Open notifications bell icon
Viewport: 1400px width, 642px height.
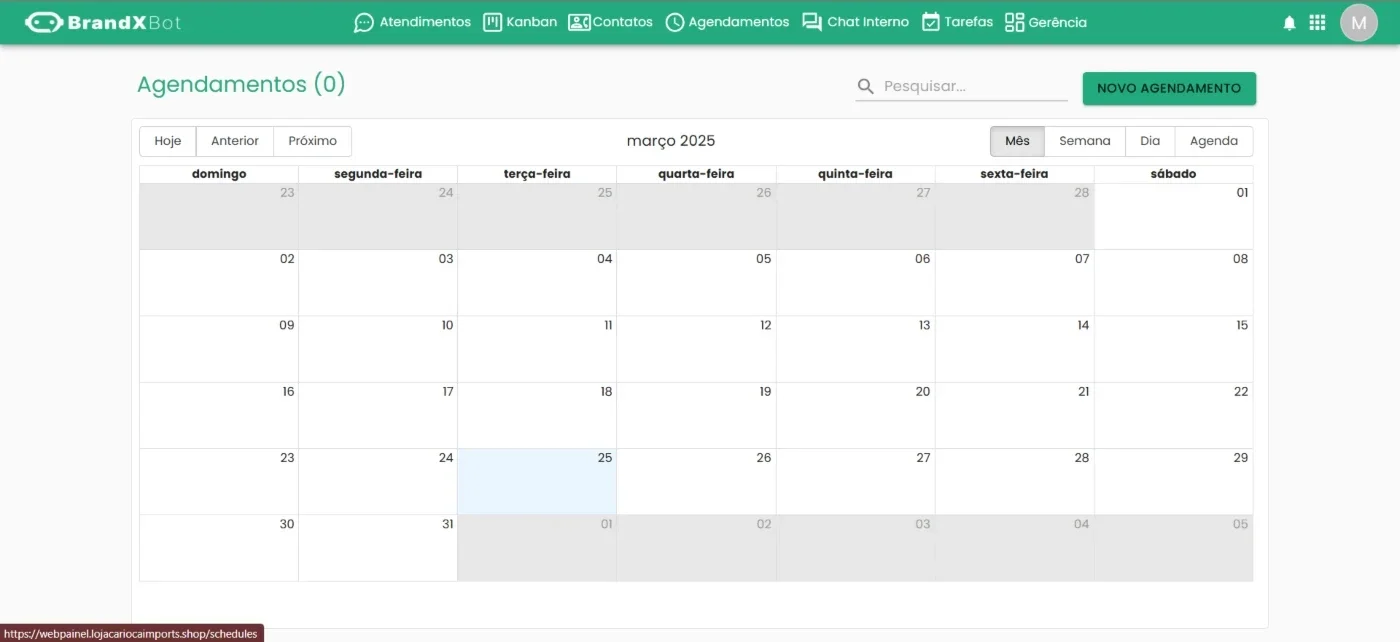pos(1289,22)
